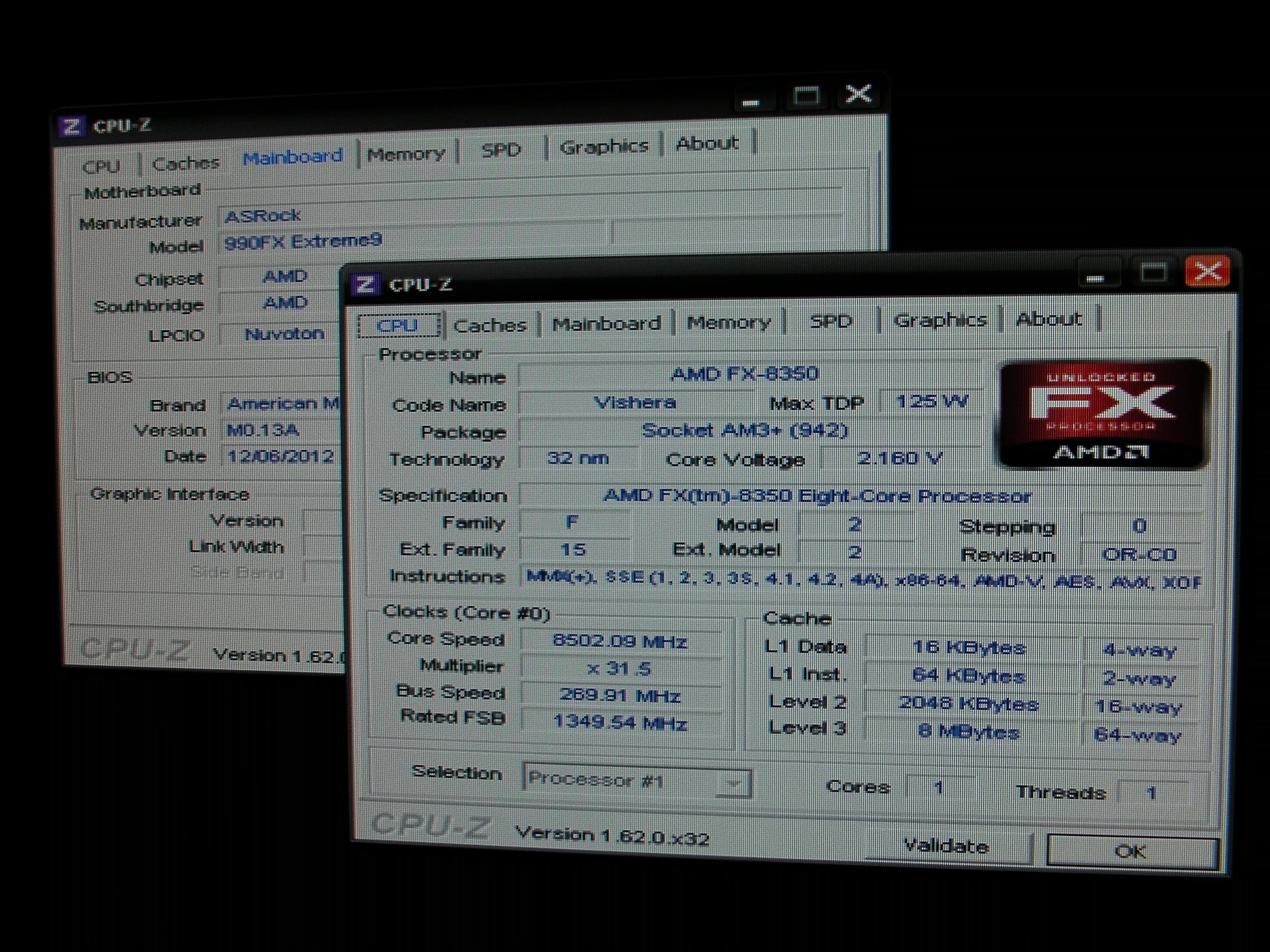The image size is (1270, 952).
Task: Click the L1 Data 16 KBytes value
Action: coord(970,648)
